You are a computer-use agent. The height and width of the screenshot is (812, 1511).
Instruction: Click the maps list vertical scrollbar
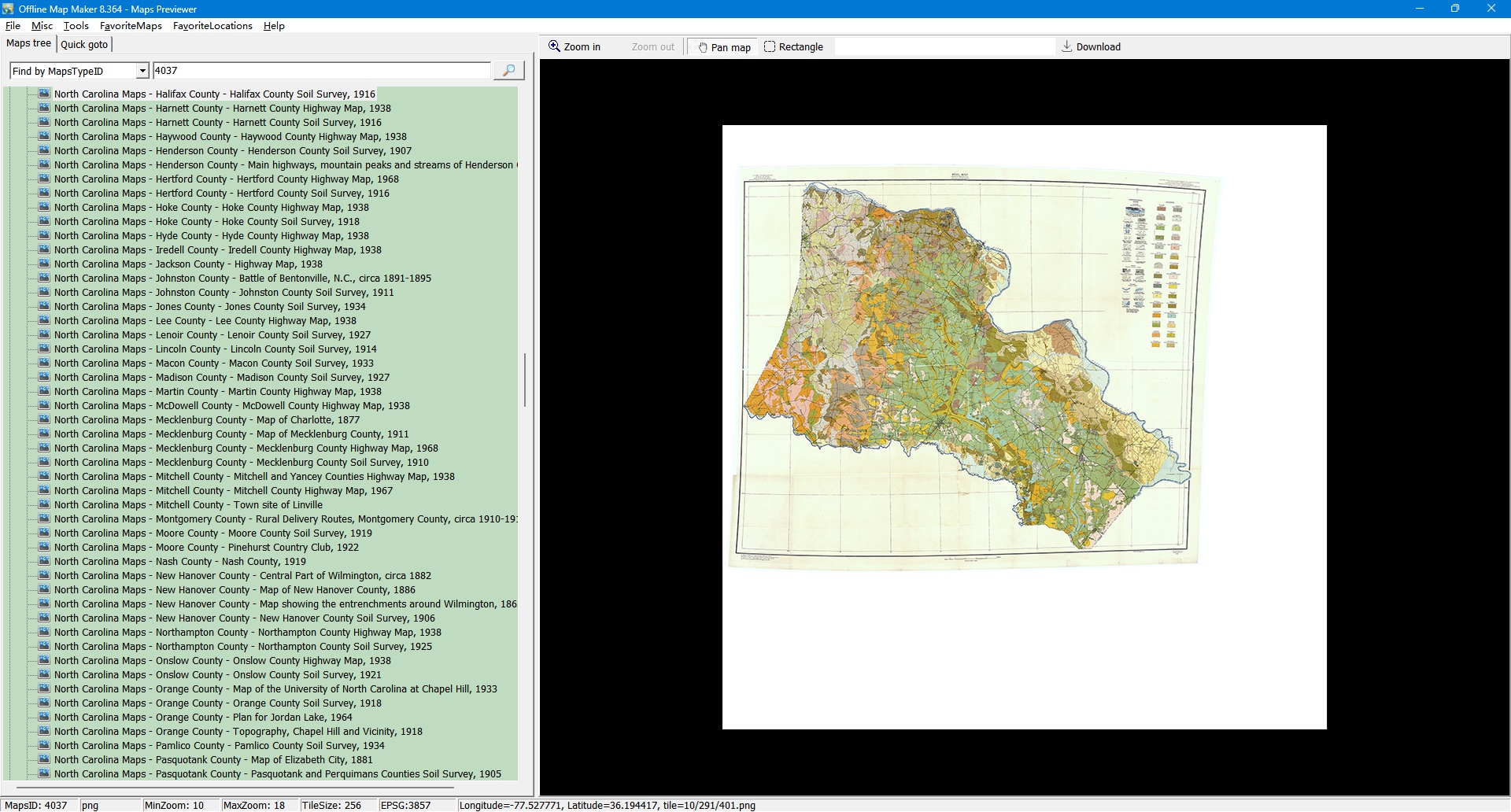(x=525, y=380)
